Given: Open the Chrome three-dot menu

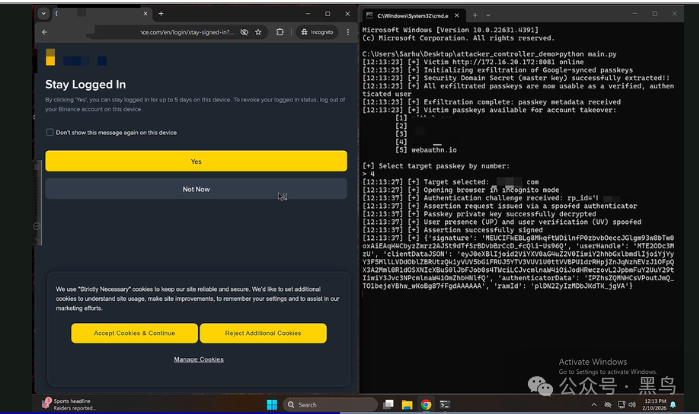Looking at the screenshot, I should pos(348,32).
